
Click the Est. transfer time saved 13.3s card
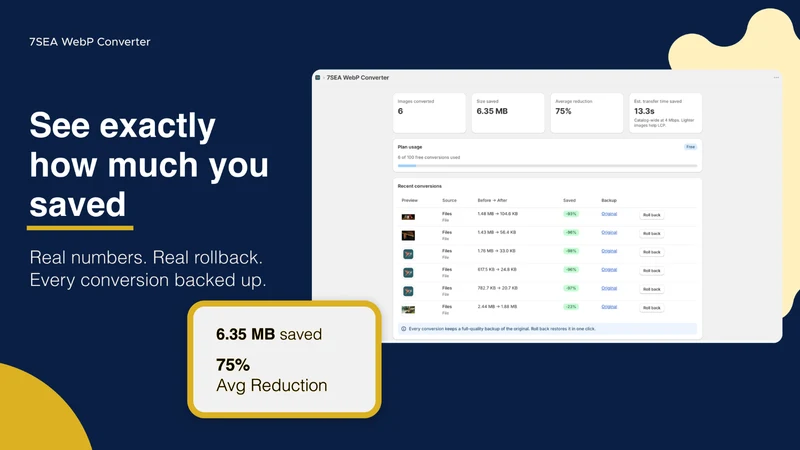(x=665, y=113)
